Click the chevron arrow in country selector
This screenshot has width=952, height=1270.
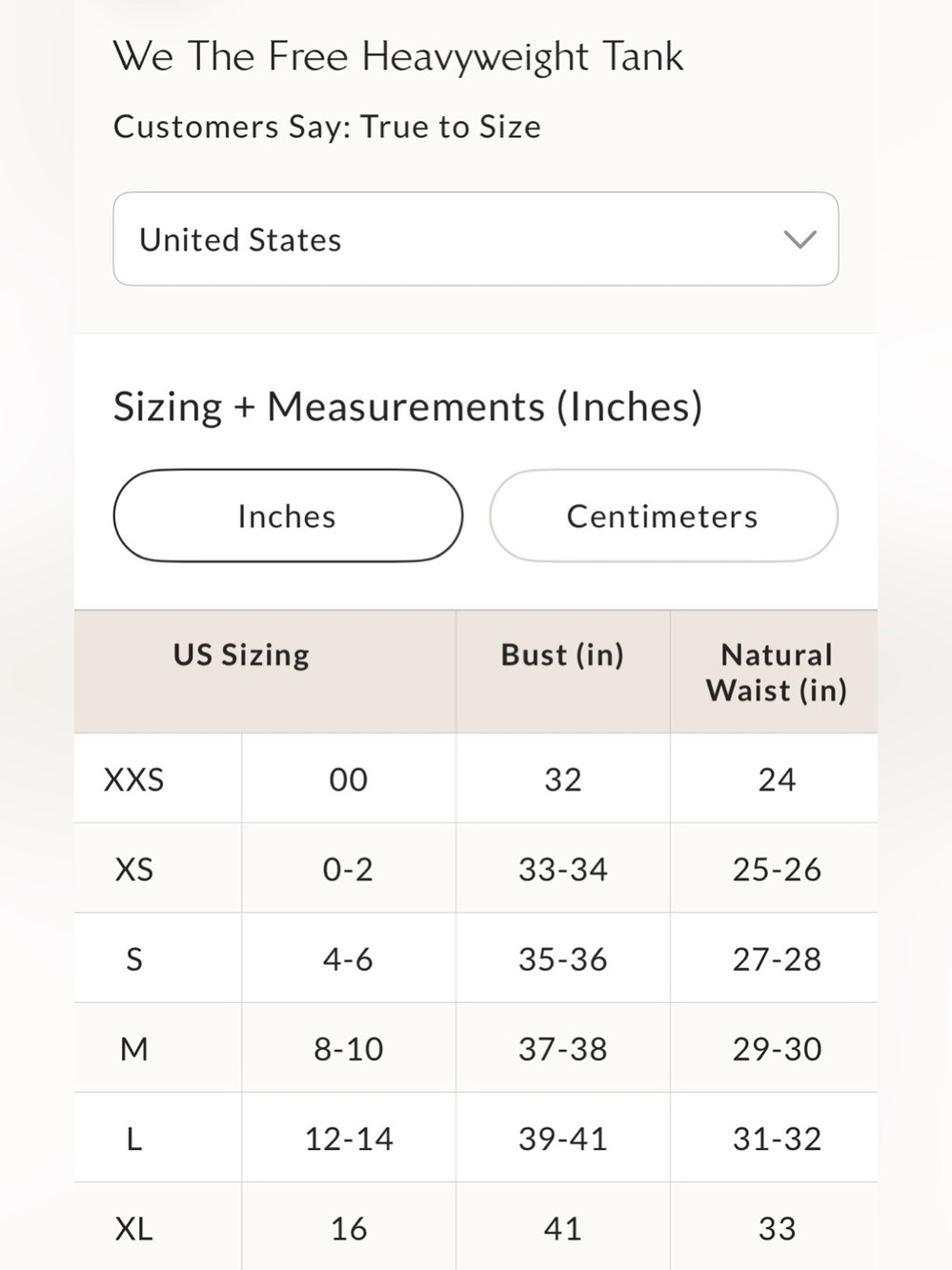pyautogui.click(x=800, y=239)
